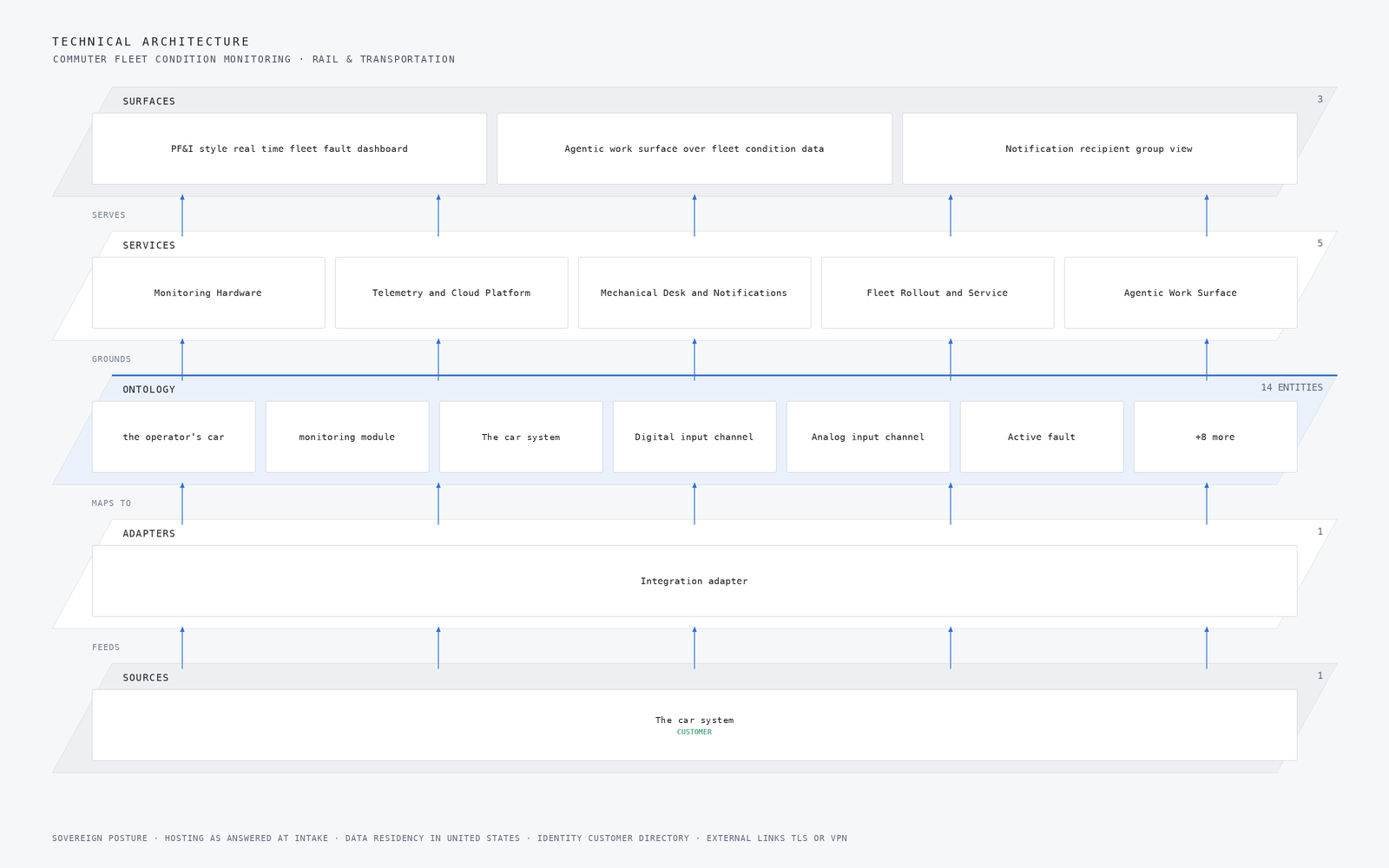The image size is (1389, 868).
Task: Click the Commuter Fleet Condition Monitoring subtitle
Action: click(x=253, y=59)
